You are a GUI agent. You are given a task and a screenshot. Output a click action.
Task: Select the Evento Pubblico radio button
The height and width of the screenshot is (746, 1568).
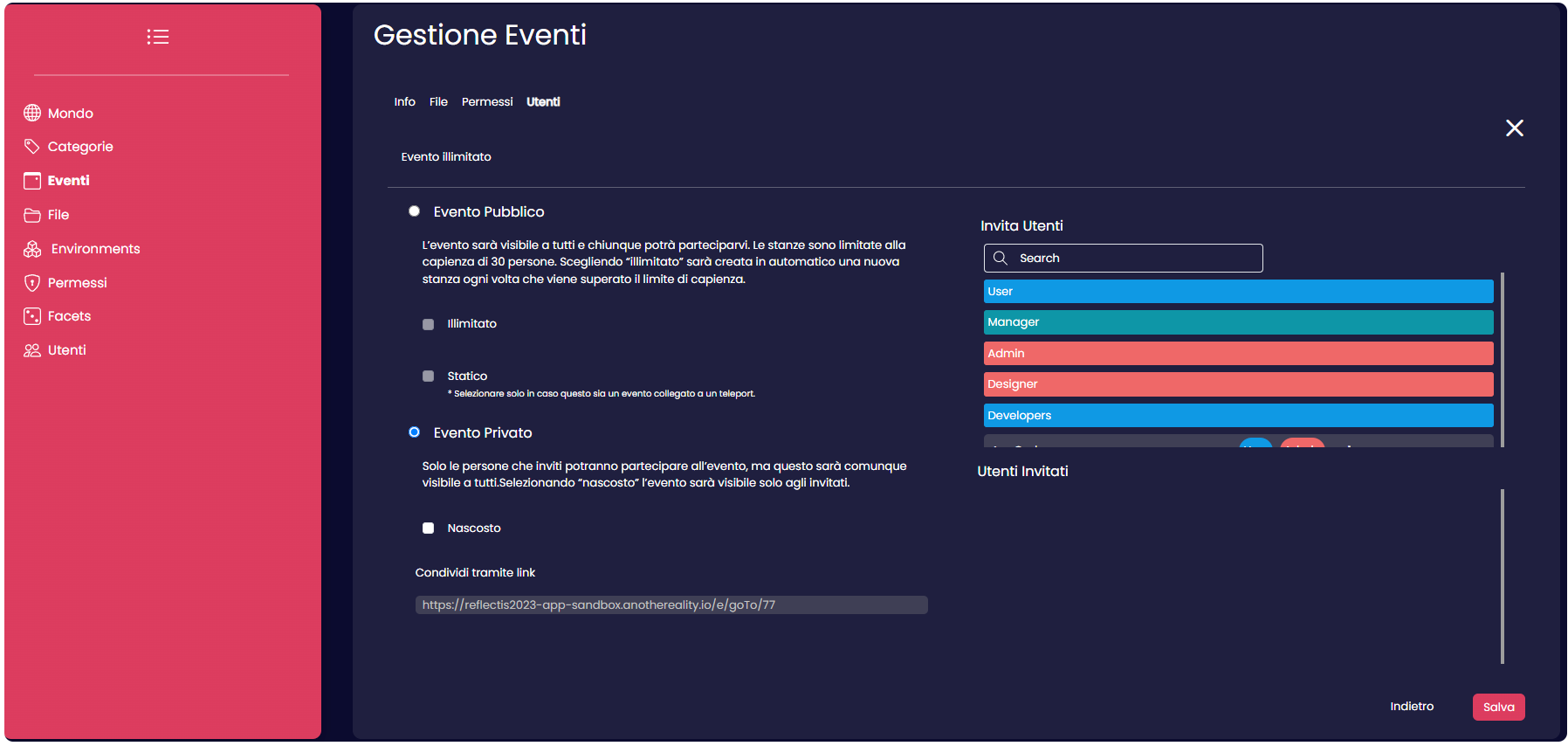pyautogui.click(x=415, y=211)
